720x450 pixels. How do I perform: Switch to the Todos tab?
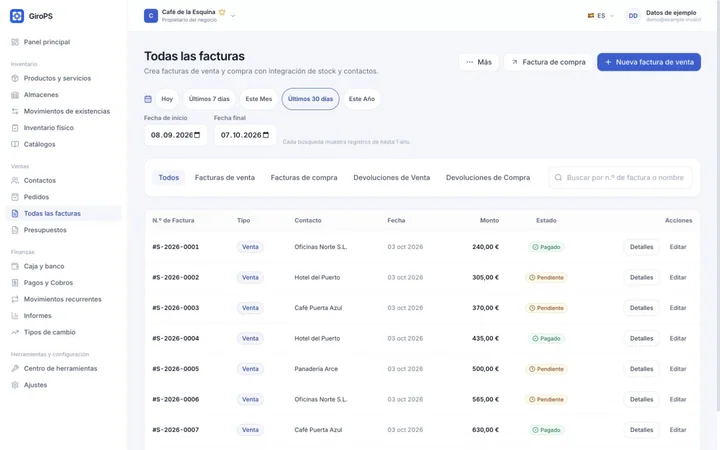pos(169,178)
